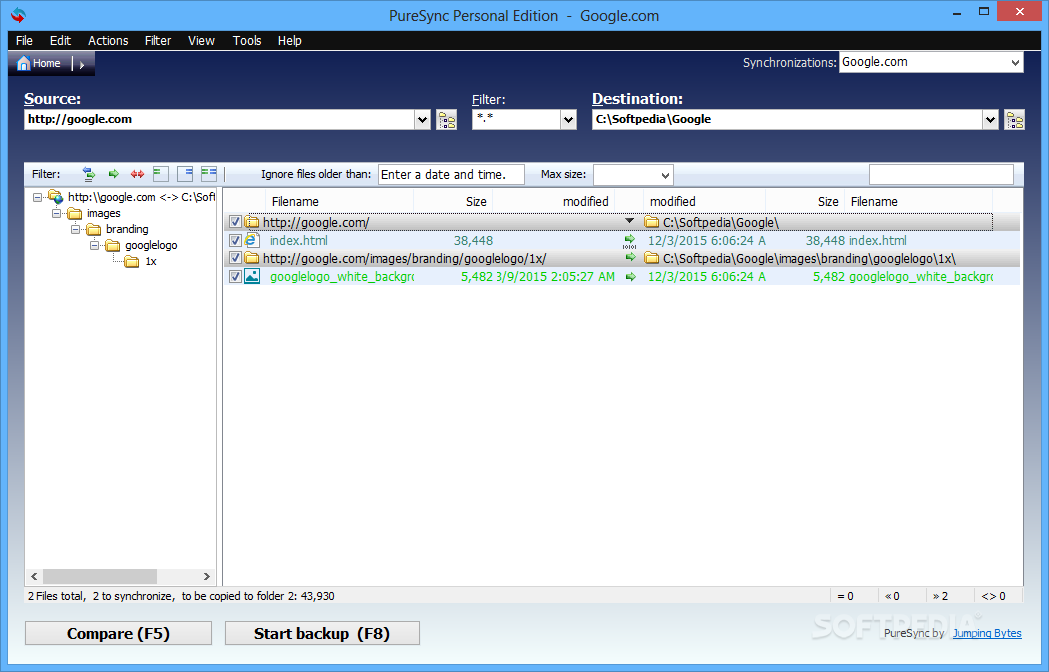The height and width of the screenshot is (672, 1049).
Task: Click the folder icon beside C:\Softpedia\Google\images\branding path
Action: [x=652, y=258]
